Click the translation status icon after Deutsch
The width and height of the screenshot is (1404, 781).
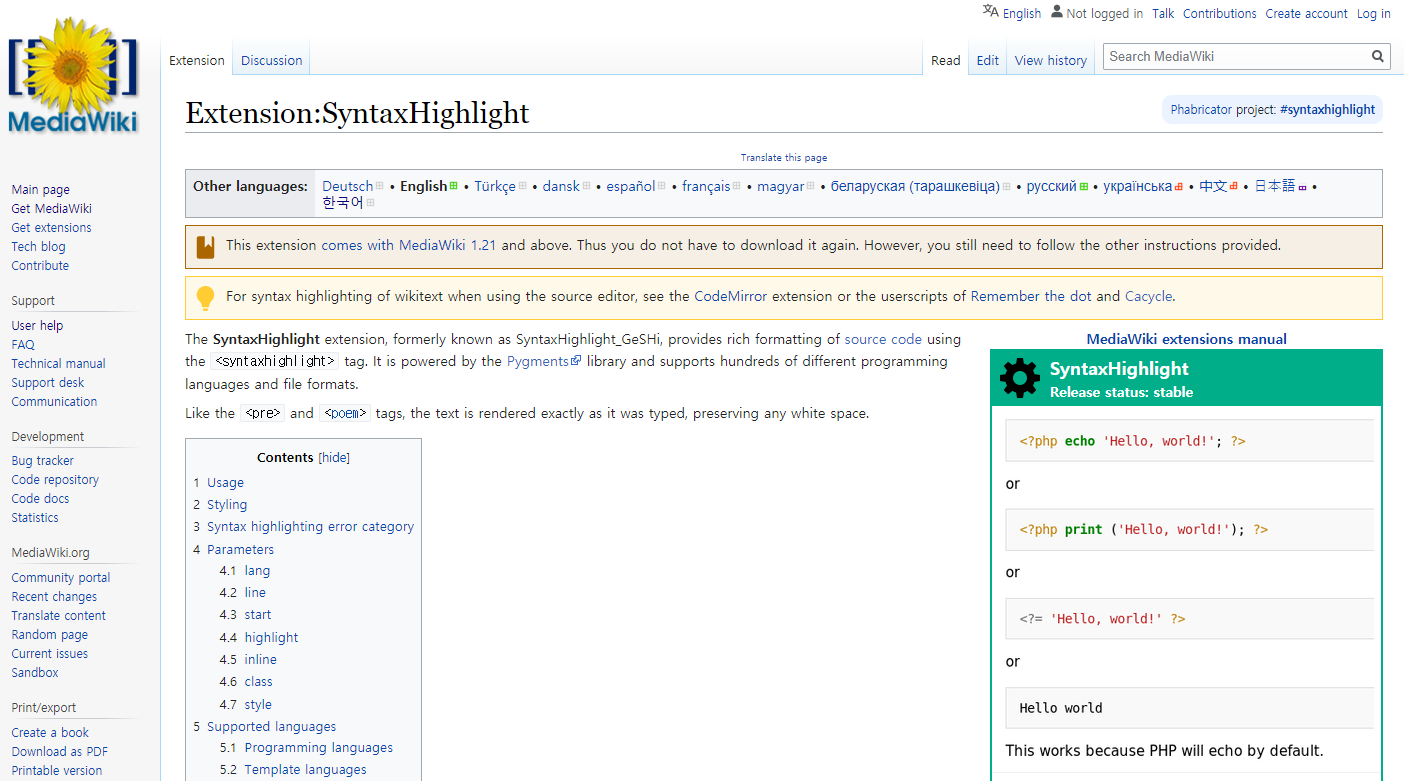point(380,186)
